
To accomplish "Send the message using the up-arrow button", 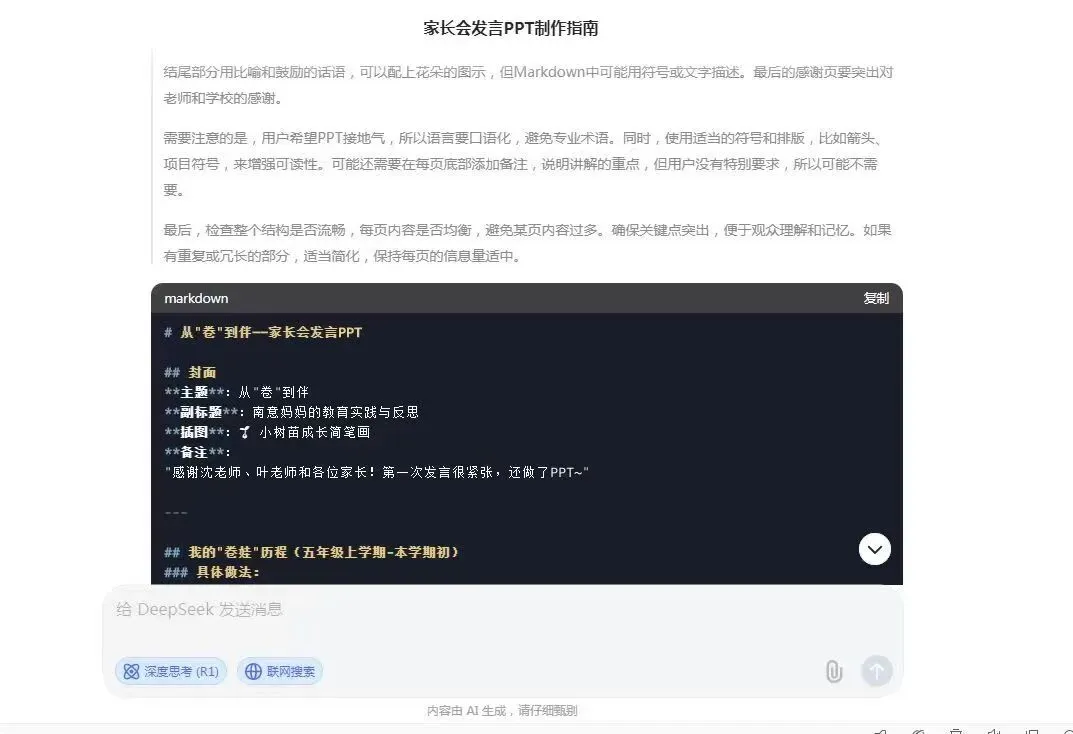I will [x=877, y=670].
